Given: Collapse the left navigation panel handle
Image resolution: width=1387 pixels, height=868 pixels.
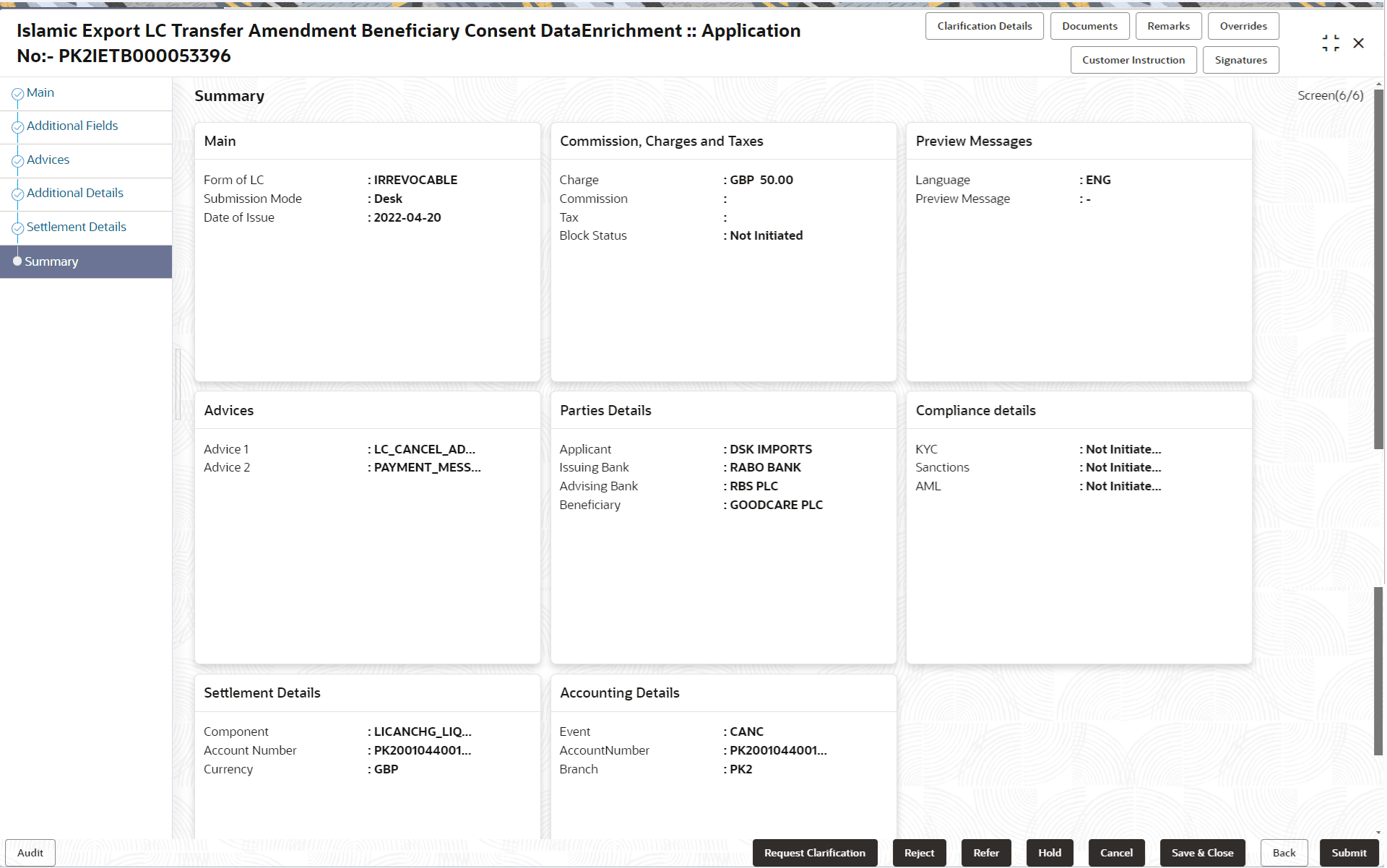Looking at the screenshot, I should point(178,383).
